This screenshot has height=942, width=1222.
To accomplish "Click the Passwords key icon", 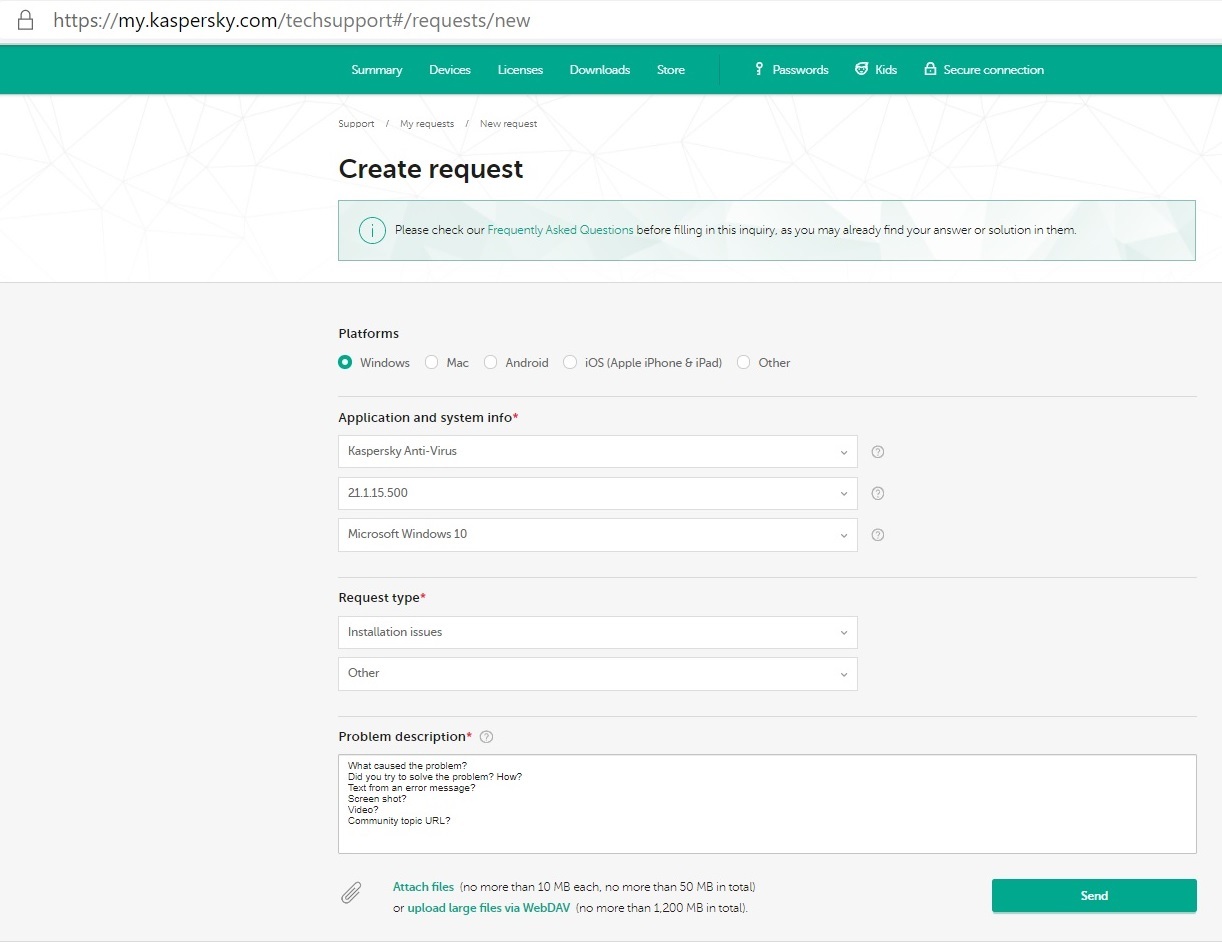I will click(759, 69).
